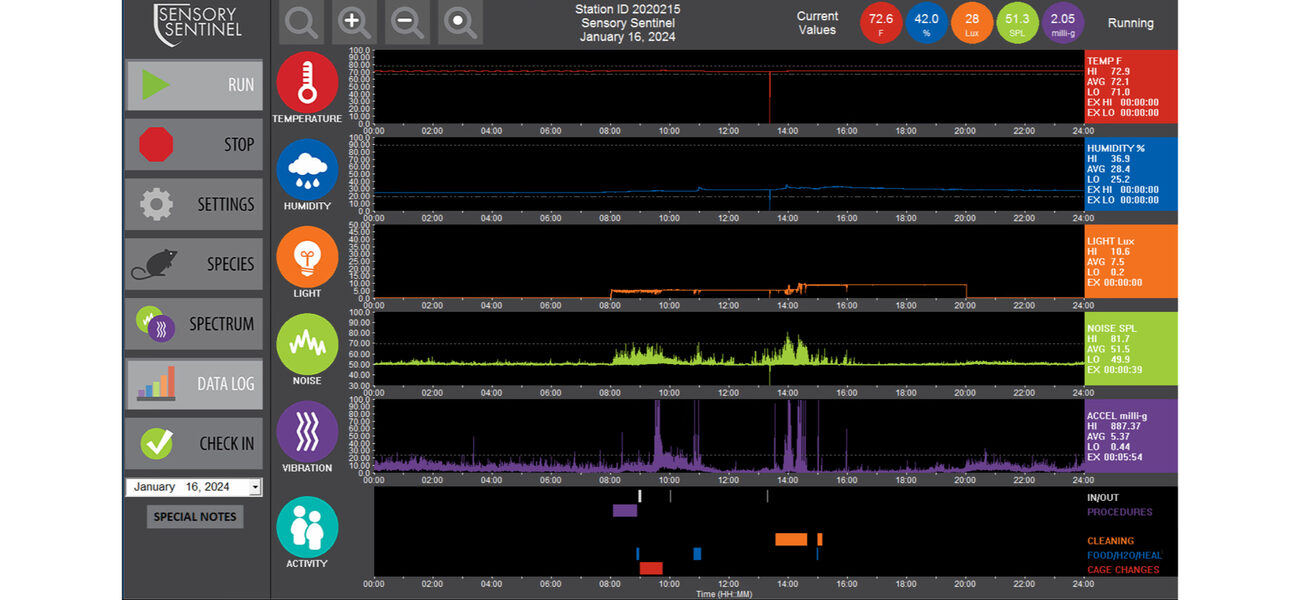
Task: Click the CHECK IN button
Action: tap(194, 443)
